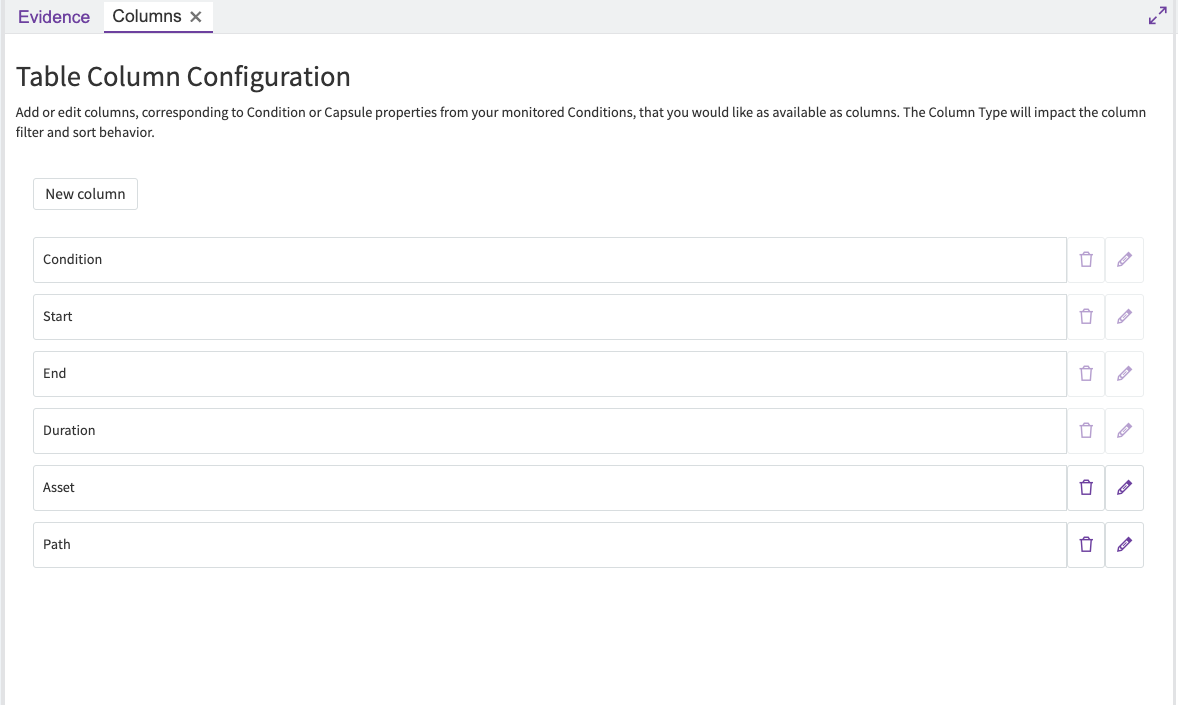Edit the Path column

(1124, 545)
